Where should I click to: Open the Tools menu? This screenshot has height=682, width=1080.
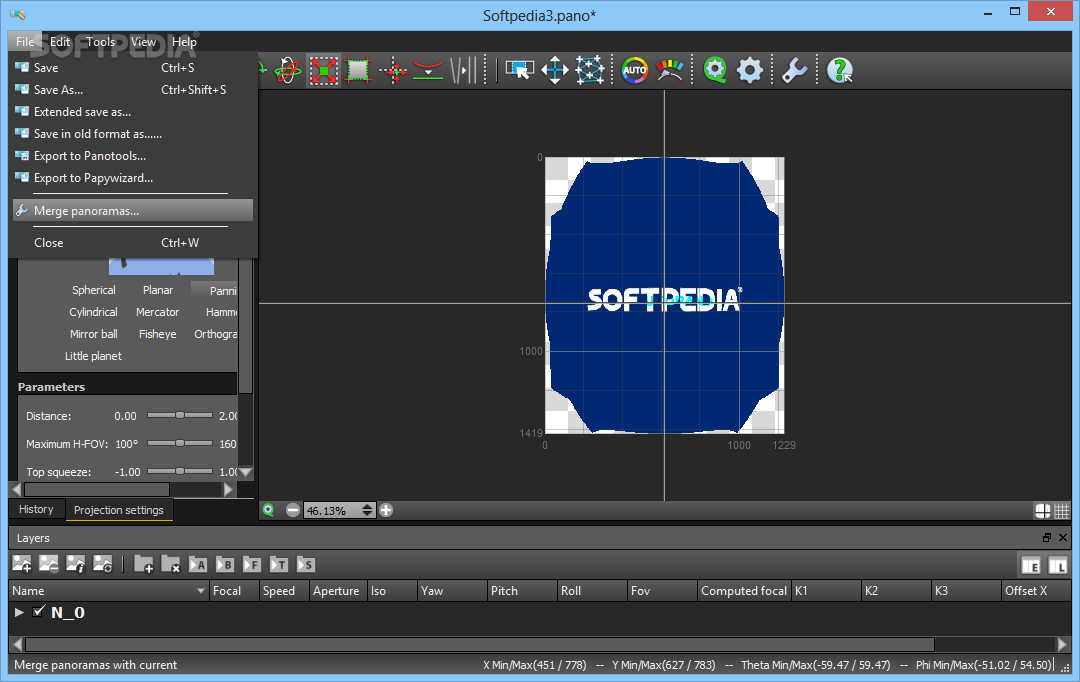pyautogui.click(x=101, y=42)
